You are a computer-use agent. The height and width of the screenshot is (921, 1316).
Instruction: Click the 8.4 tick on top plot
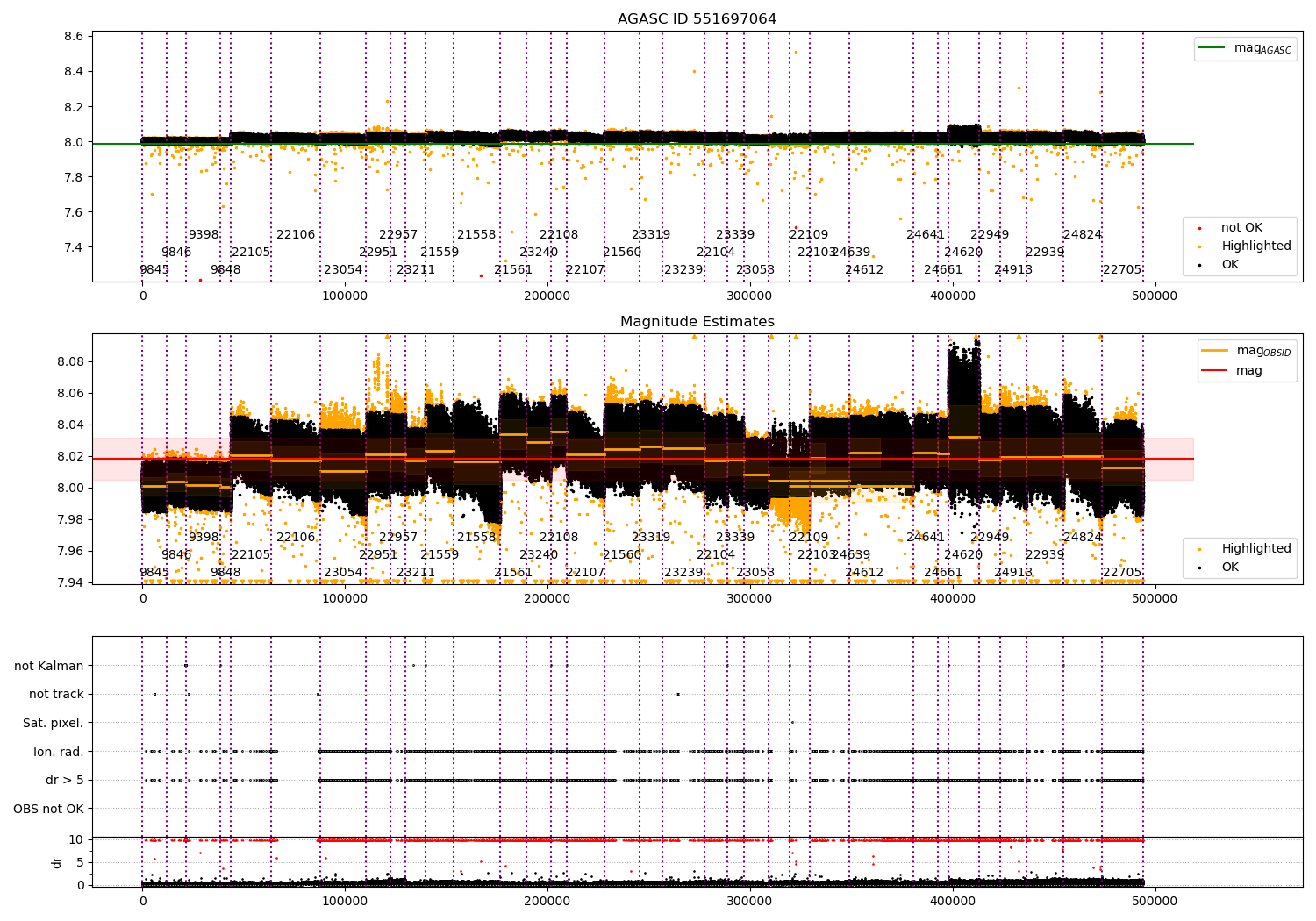coord(74,72)
